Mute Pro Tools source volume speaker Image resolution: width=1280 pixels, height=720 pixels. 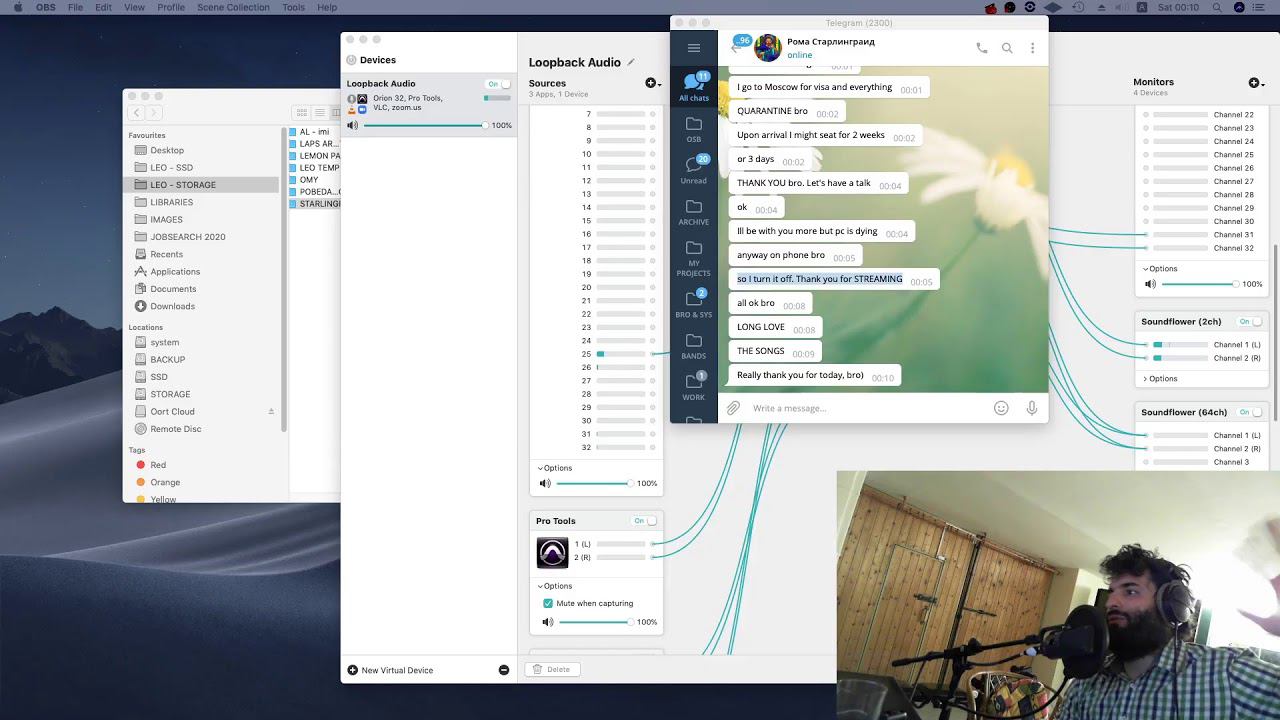pyautogui.click(x=546, y=622)
